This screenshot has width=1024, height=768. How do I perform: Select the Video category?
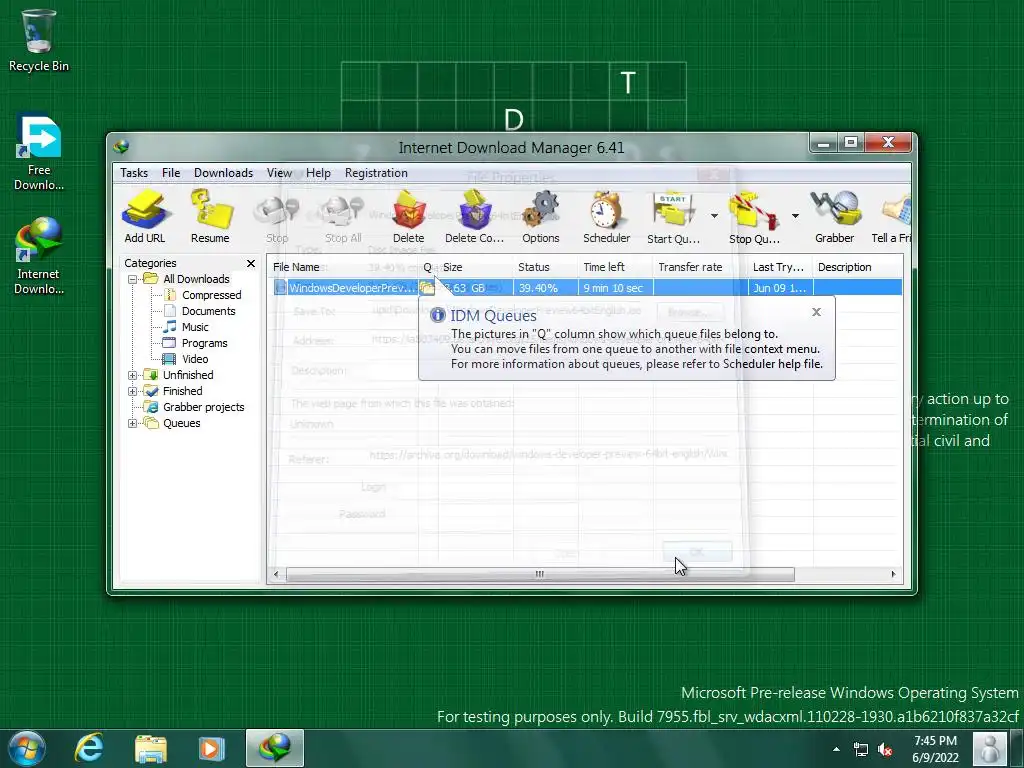pyautogui.click(x=195, y=359)
